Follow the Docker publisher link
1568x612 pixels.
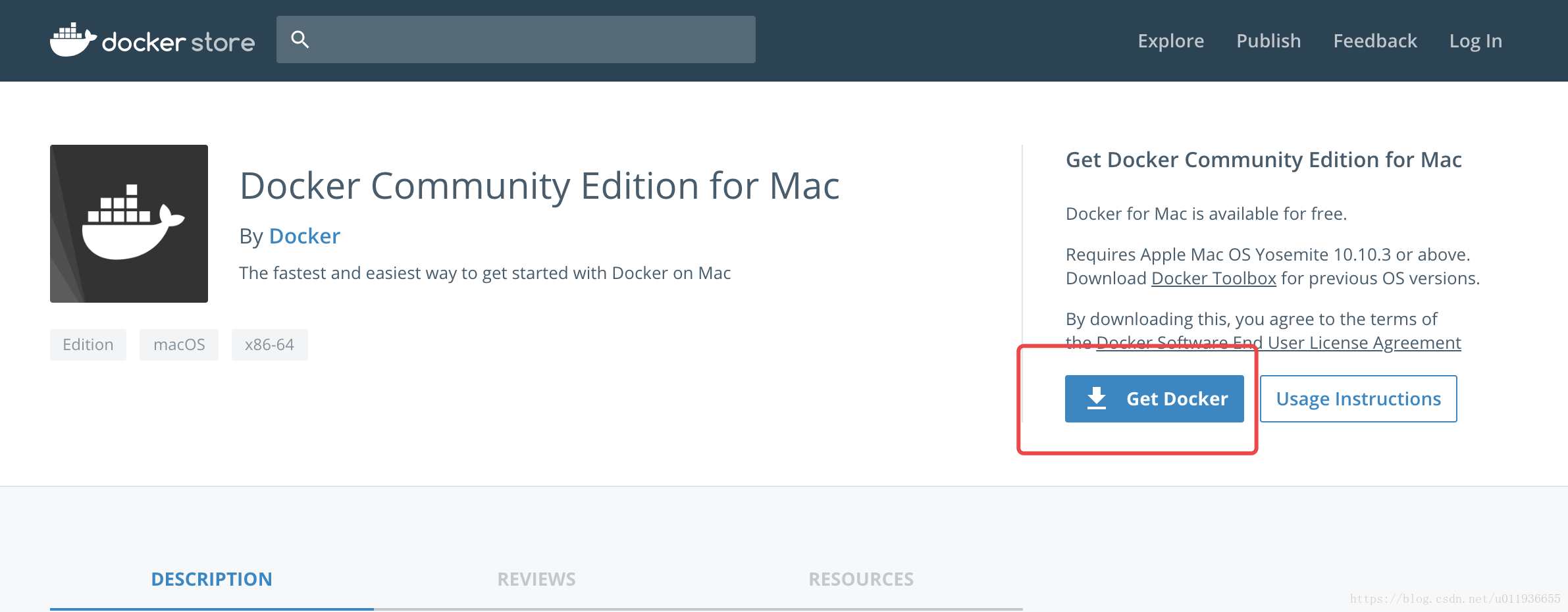coord(305,236)
